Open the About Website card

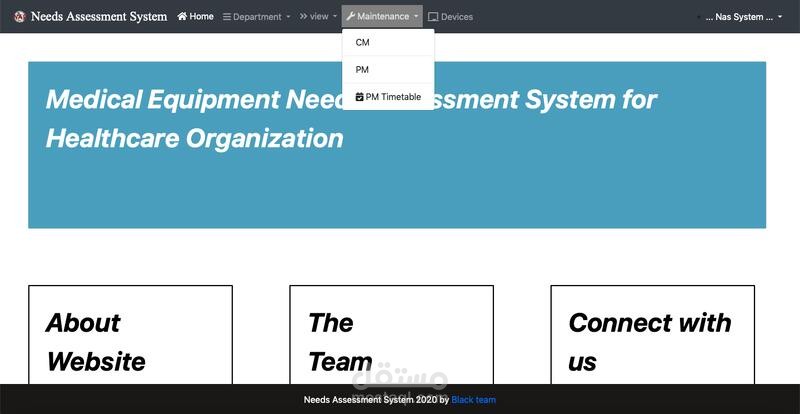[131, 335]
